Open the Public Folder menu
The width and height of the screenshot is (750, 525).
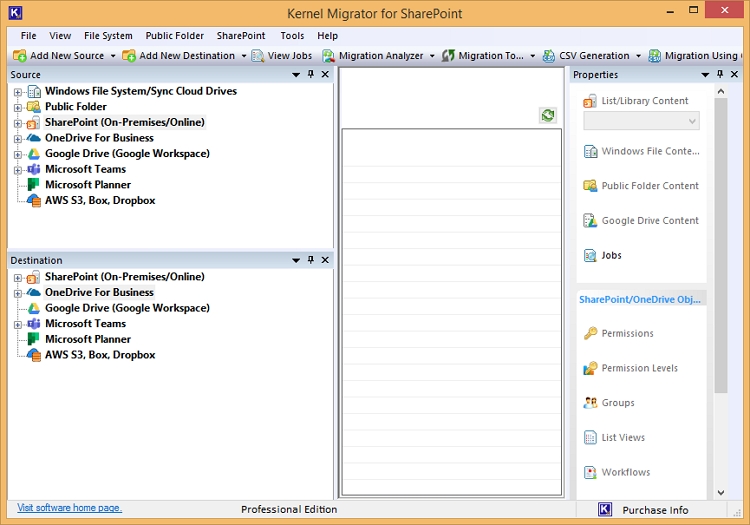point(175,35)
